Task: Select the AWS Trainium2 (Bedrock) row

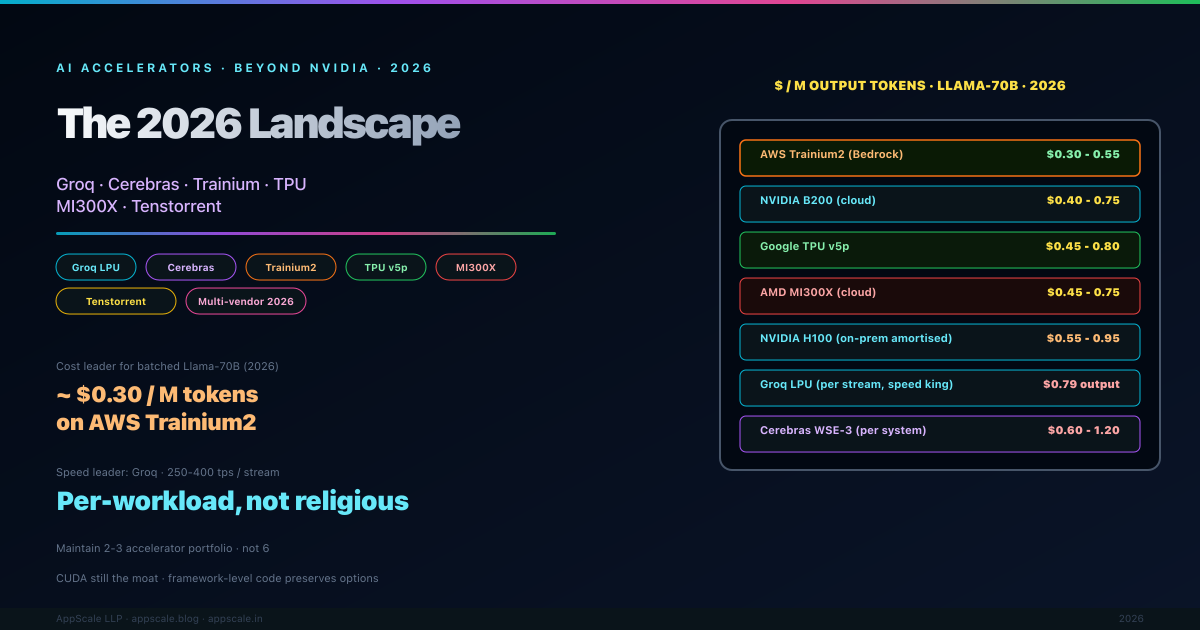Action: [x=939, y=158]
